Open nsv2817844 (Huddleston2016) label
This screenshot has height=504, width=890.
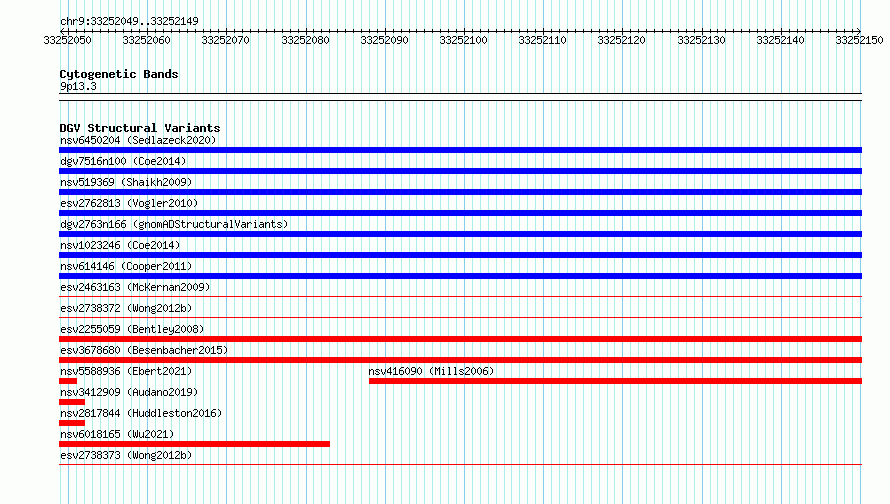pyautogui.click(x=141, y=413)
